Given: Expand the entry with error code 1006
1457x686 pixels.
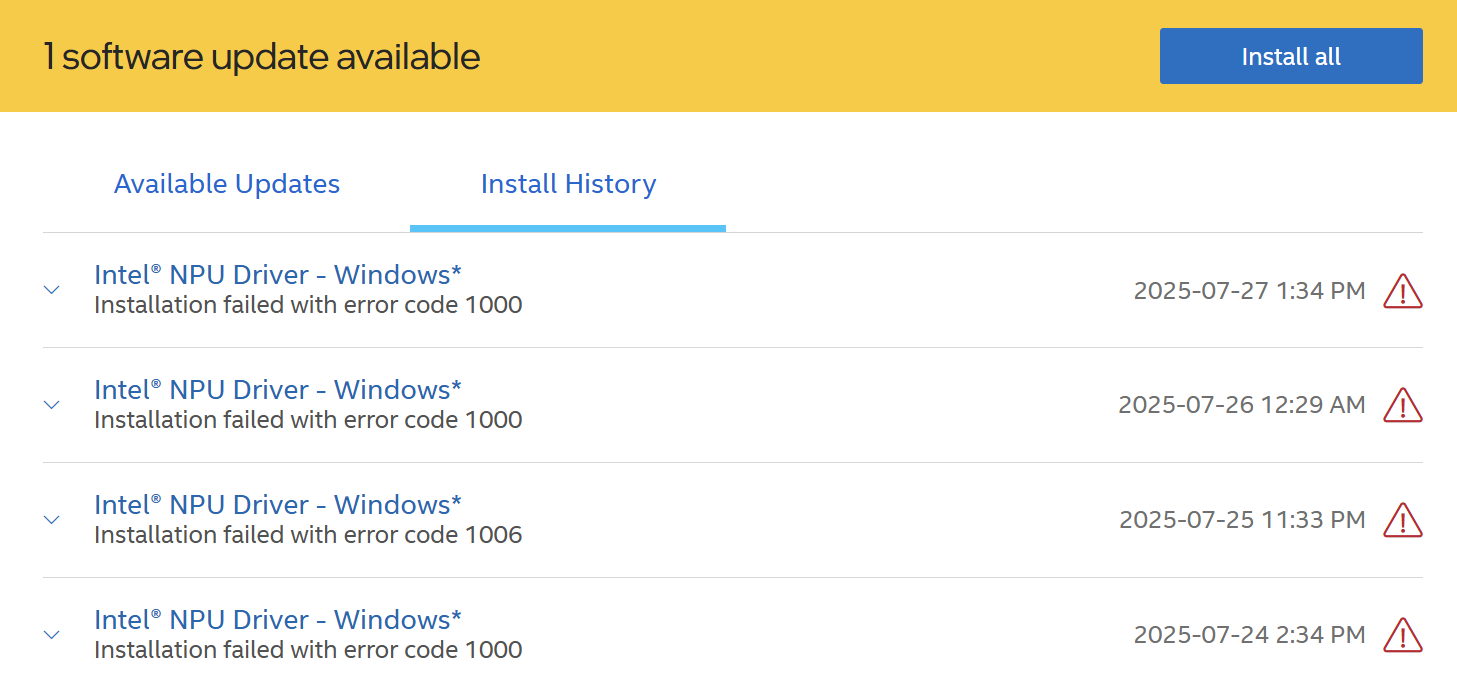Looking at the screenshot, I should tap(51, 520).
